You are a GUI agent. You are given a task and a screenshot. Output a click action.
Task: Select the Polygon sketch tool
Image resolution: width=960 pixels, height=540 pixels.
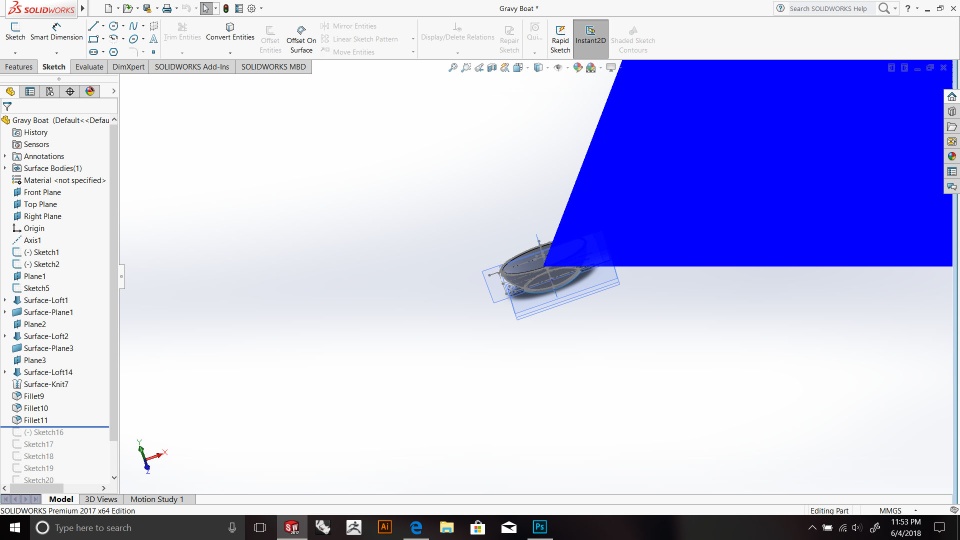(x=113, y=52)
